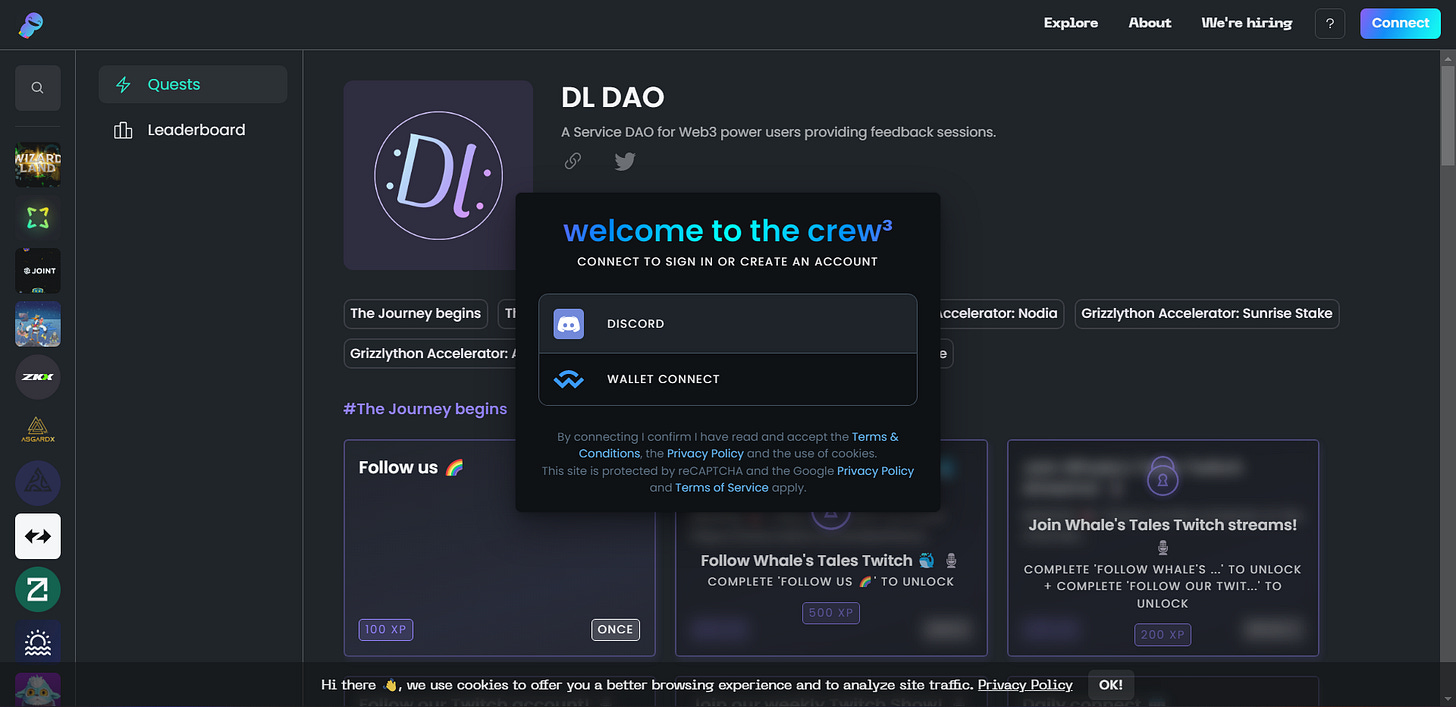Open the Explore page

click(1071, 23)
